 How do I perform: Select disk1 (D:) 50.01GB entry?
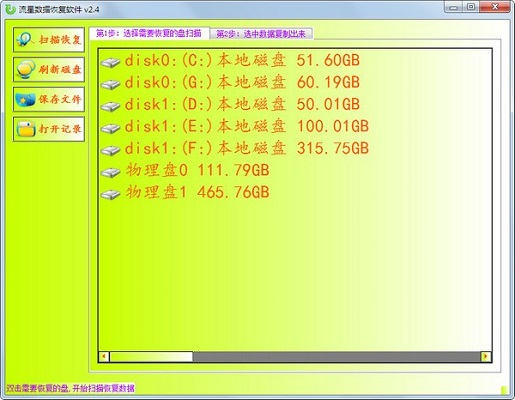tap(231, 104)
